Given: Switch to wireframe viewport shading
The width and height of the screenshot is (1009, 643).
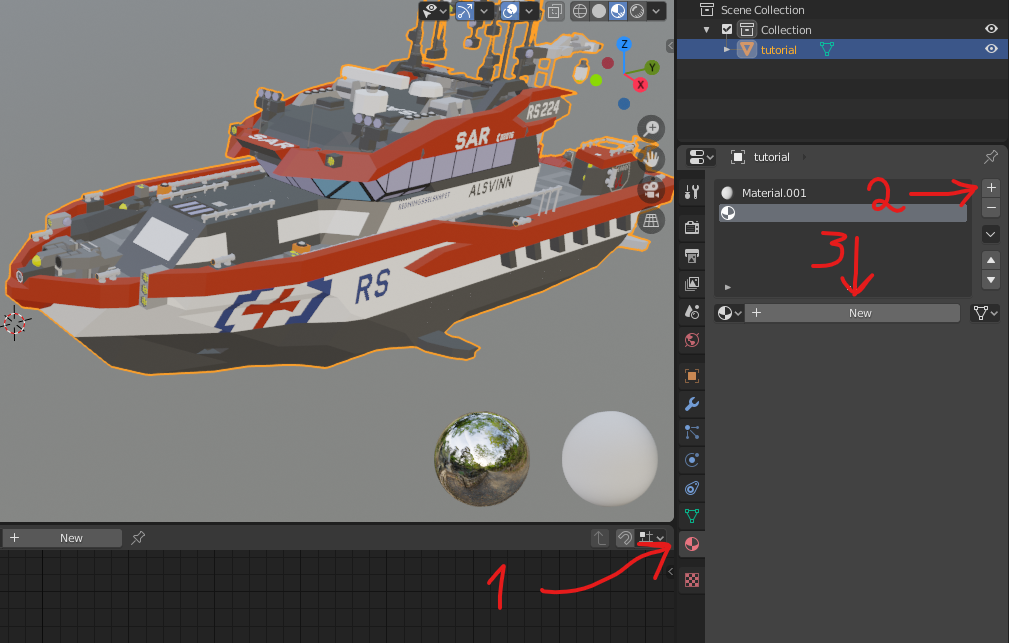Looking at the screenshot, I should (x=580, y=11).
